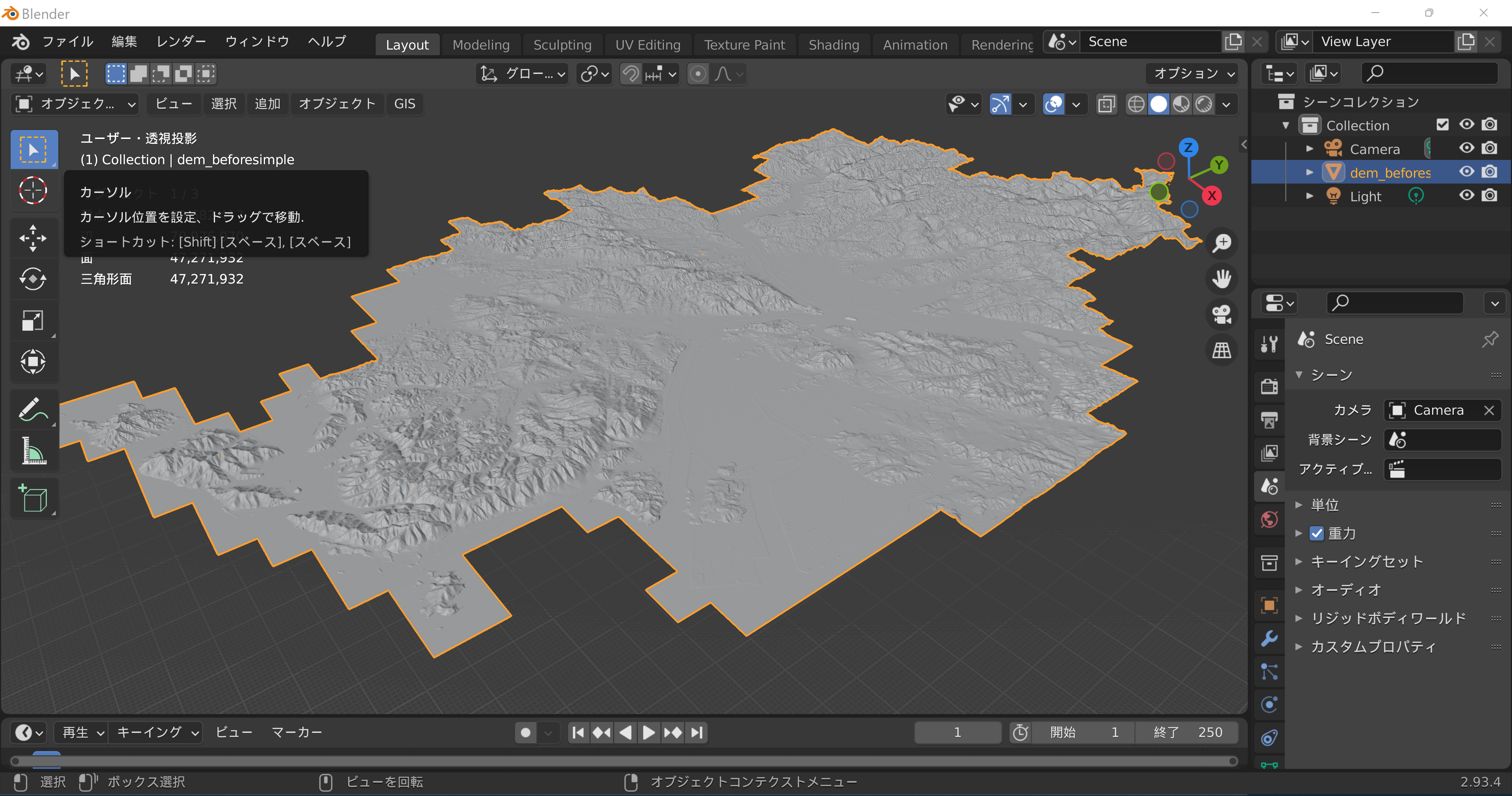Image resolution: width=1512 pixels, height=796 pixels.
Task: Open the Modifiers wrench tab
Action: coord(1269,638)
